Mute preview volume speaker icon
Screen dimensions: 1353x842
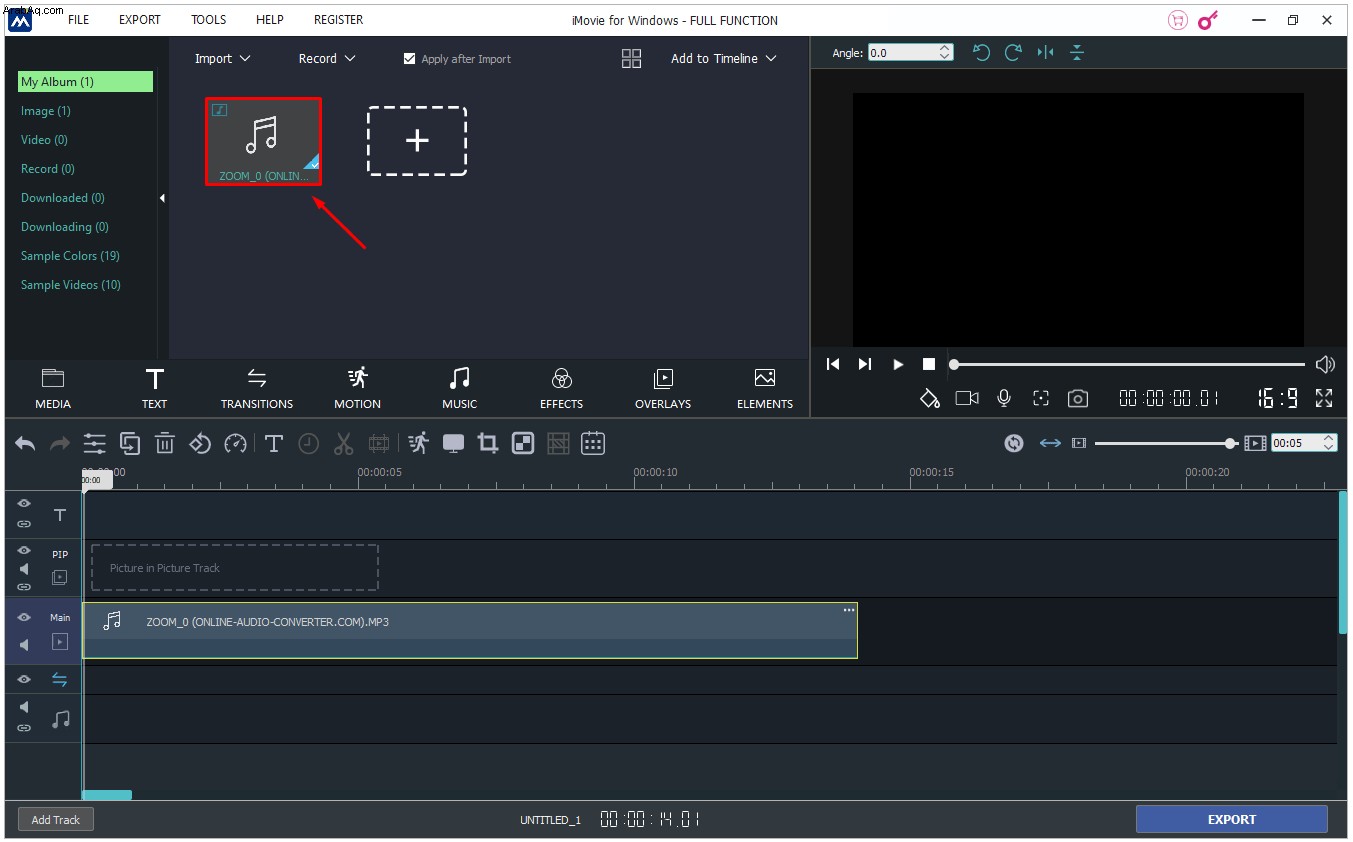(x=1325, y=364)
